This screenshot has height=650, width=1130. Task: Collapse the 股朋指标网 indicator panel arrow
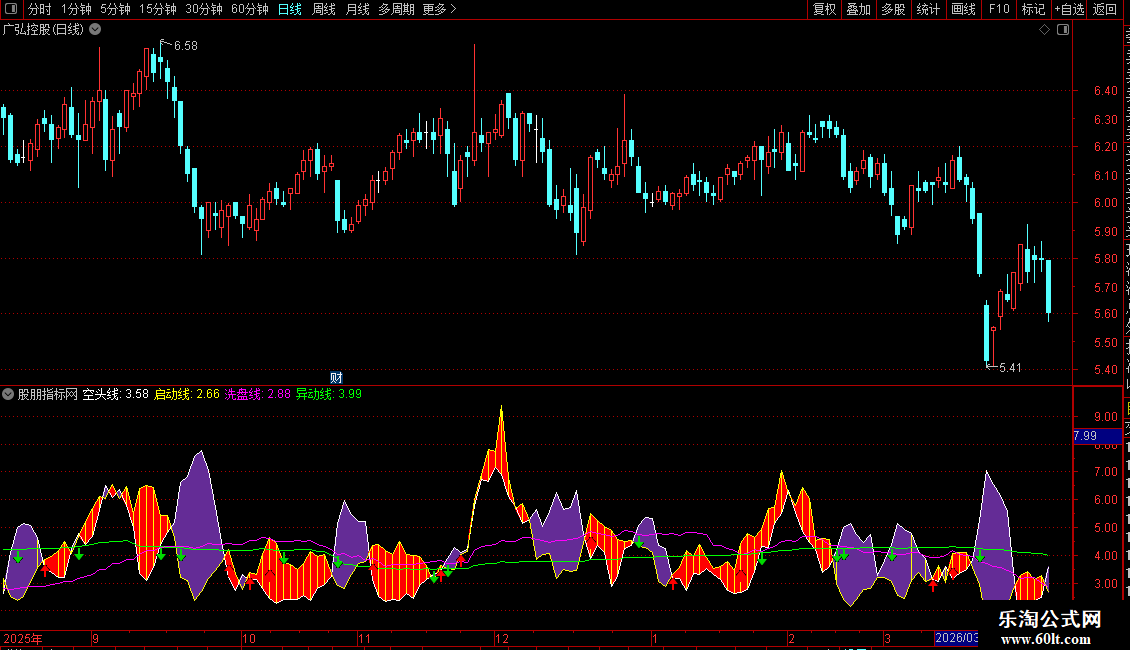[8, 394]
